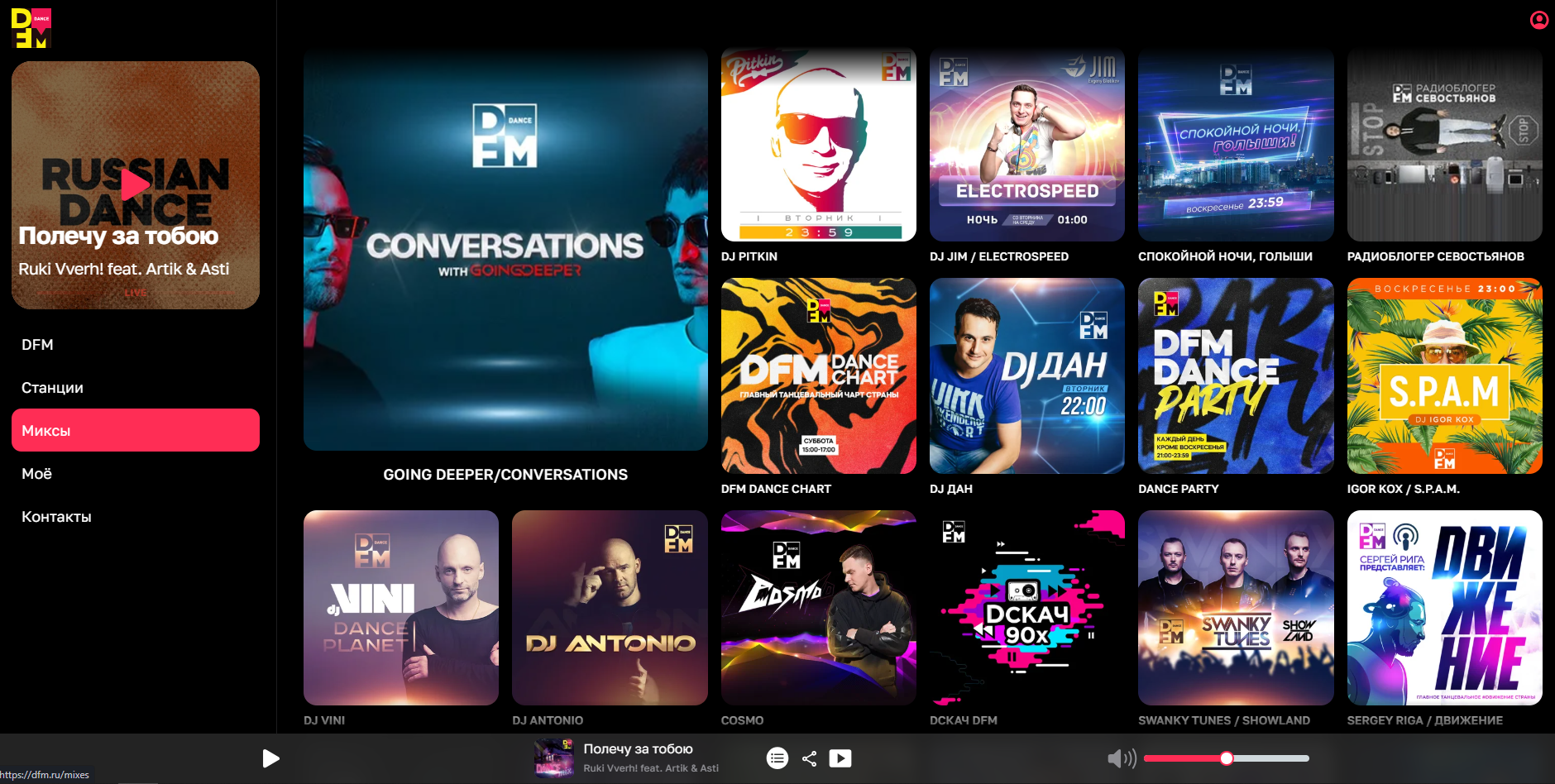Image resolution: width=1555 pixels, height=784 pixels.
Task: Click the track title Полечу за тобою in player
Action: (x=639, y=749)
